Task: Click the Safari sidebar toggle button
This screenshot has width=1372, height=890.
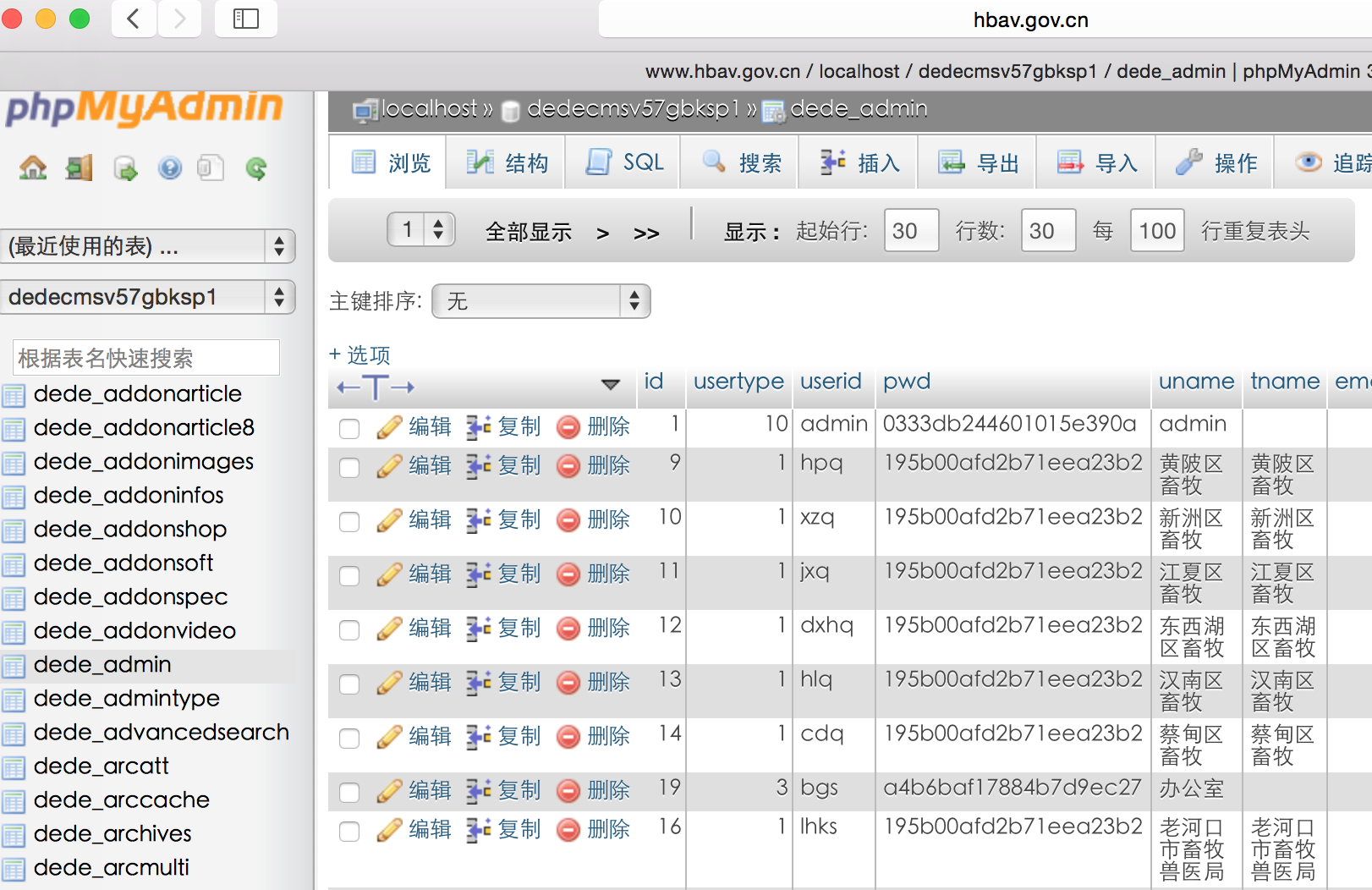Action: pos(246,19)
